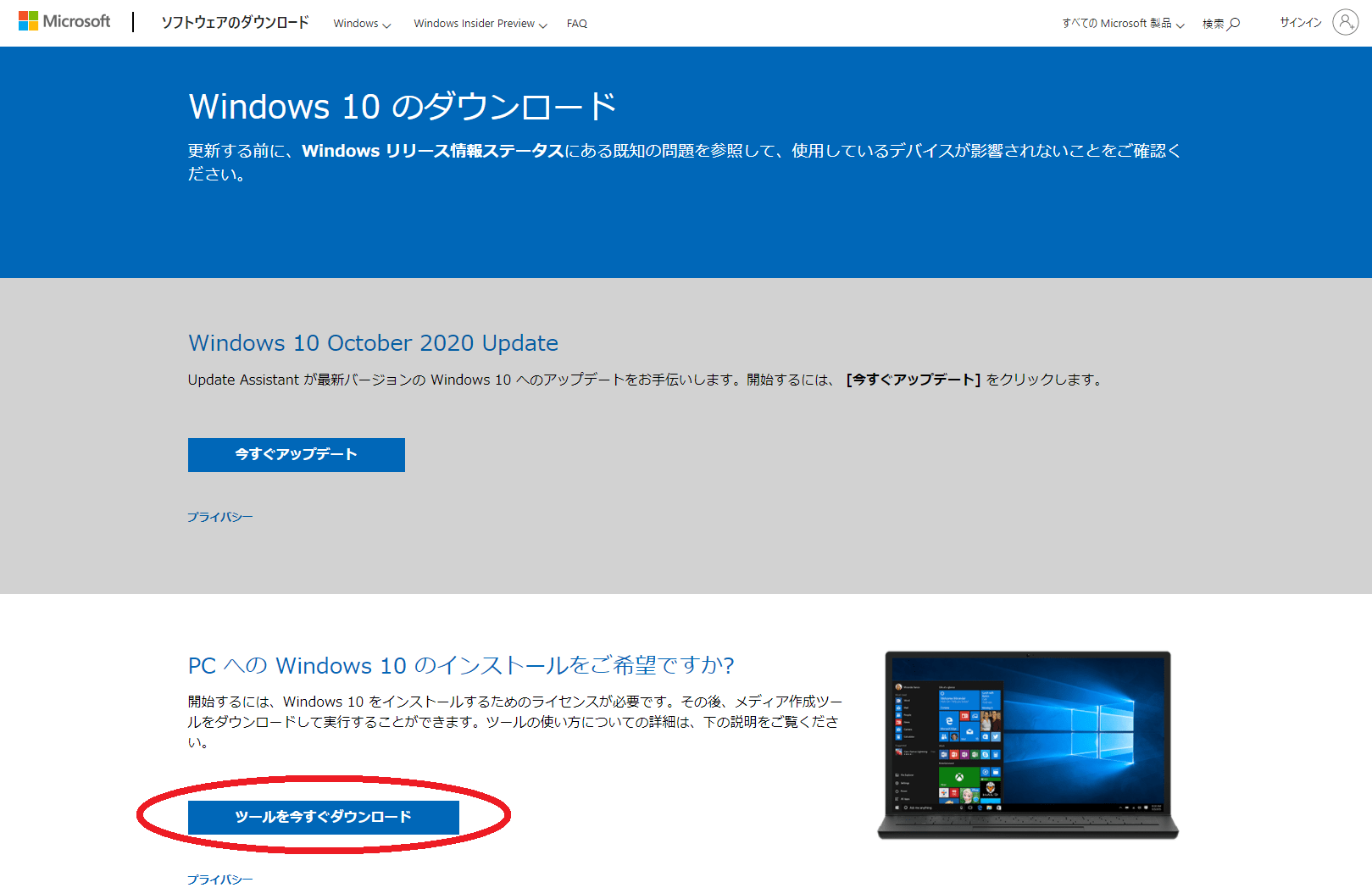
Task: Click the Windows 10 のダウンロード title
Action: 403,107
